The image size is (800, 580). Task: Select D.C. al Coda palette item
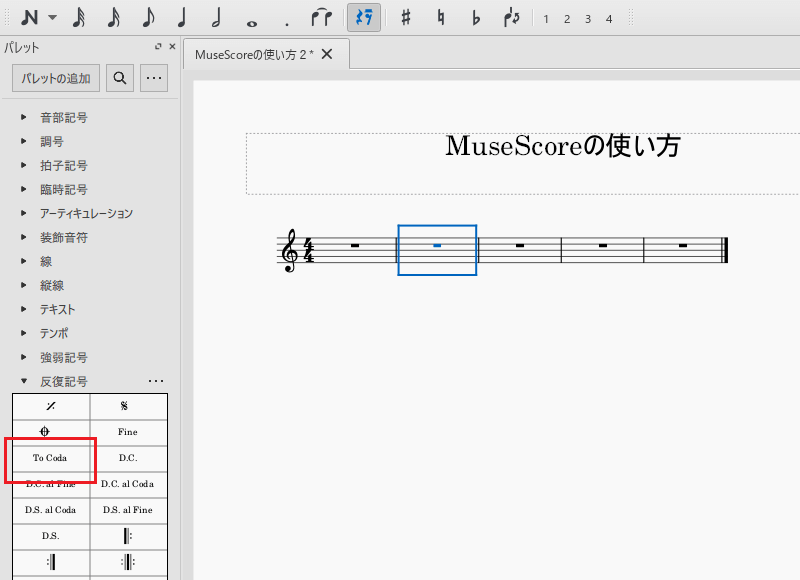tap(129, 484)
